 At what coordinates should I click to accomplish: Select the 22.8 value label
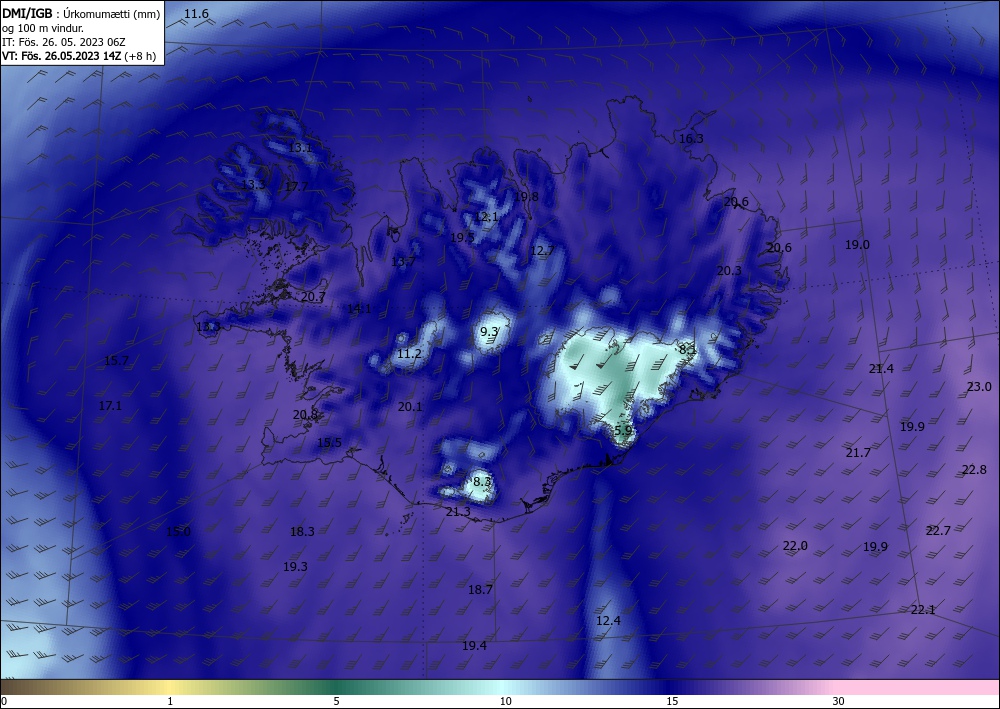click(974, 471)
